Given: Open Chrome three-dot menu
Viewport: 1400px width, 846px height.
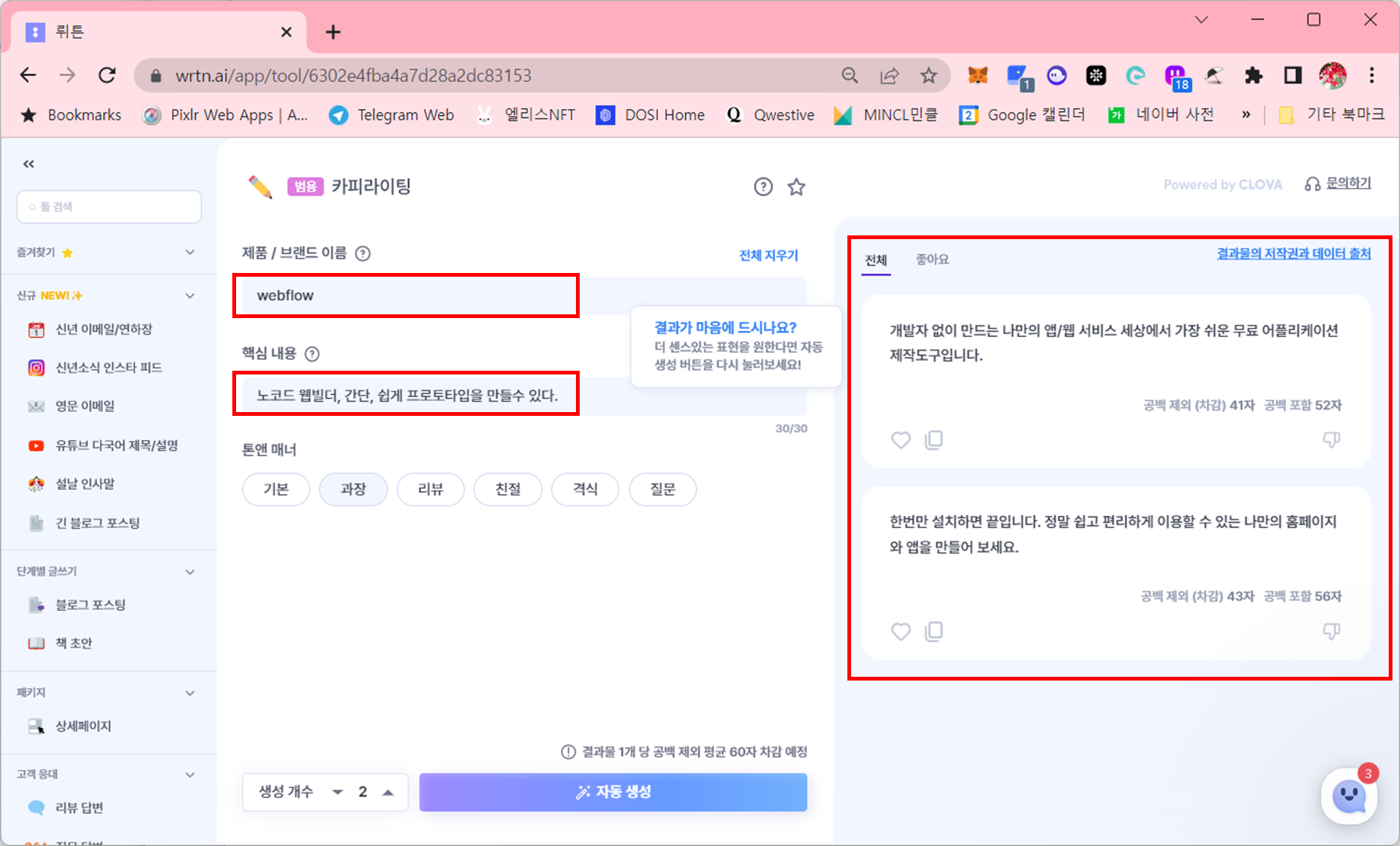Looking at the screenshot, I should [x=1372, y=75].
